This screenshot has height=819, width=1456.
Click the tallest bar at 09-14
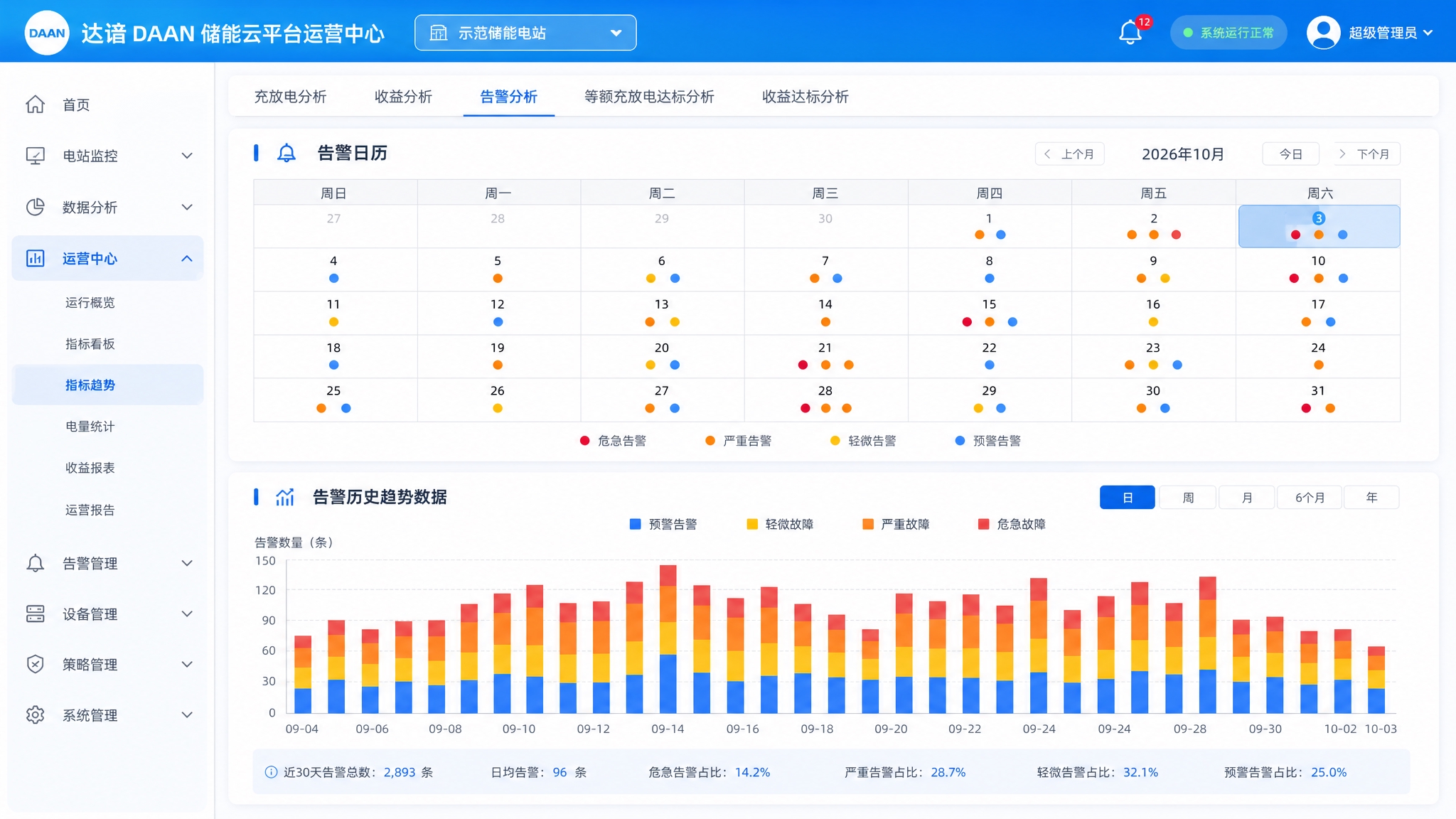[668, 638]
